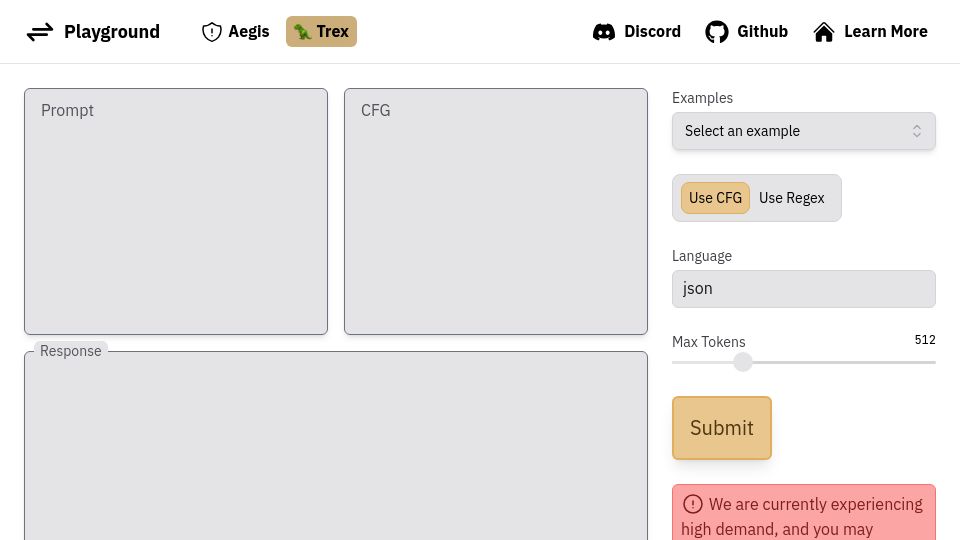This screenshot has width=960, height=540.
Task: Focus the Prompt text area
Action: 176,211
